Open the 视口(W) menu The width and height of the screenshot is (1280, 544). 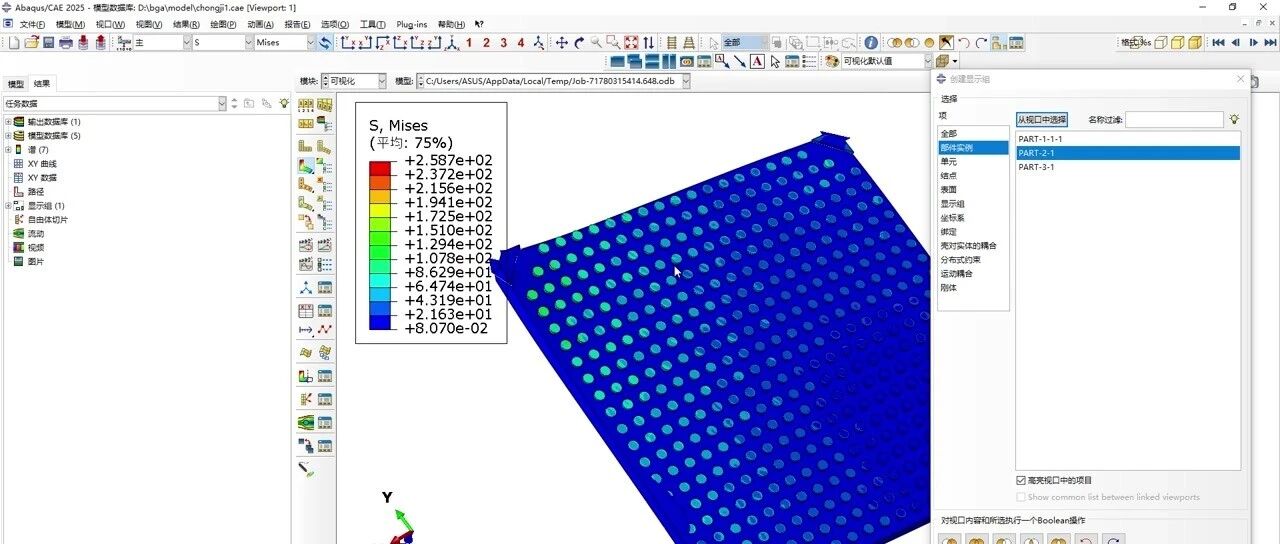pos(111,24)
